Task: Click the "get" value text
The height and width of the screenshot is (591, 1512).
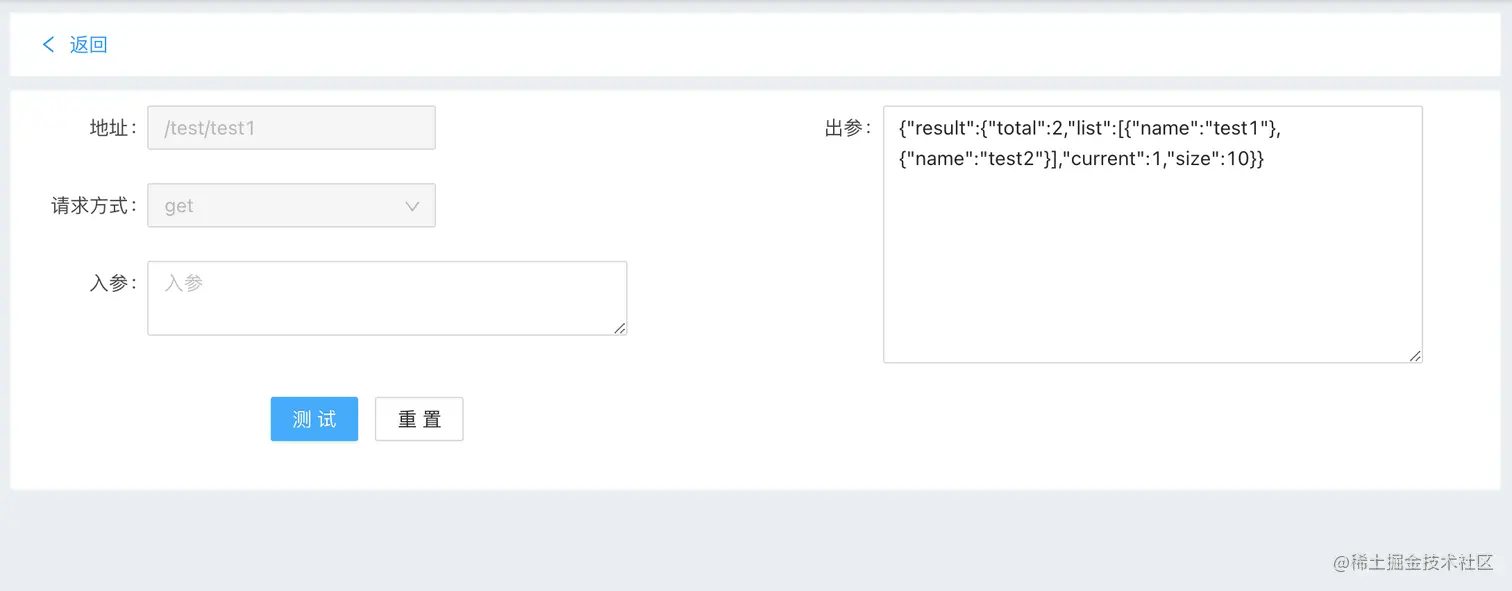Action: point(179,206)
